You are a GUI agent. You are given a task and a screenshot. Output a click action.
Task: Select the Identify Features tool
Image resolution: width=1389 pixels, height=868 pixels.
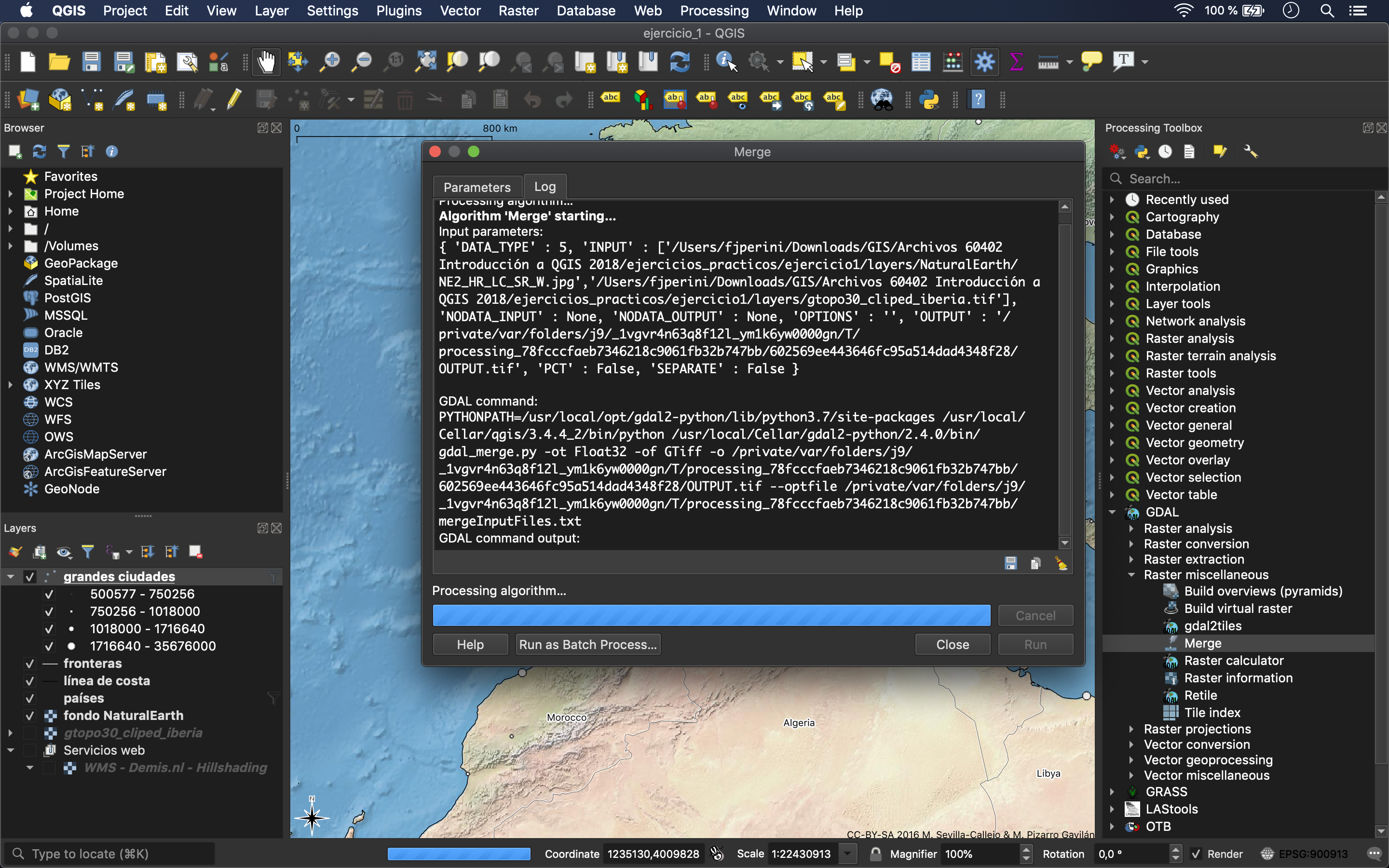727,61
